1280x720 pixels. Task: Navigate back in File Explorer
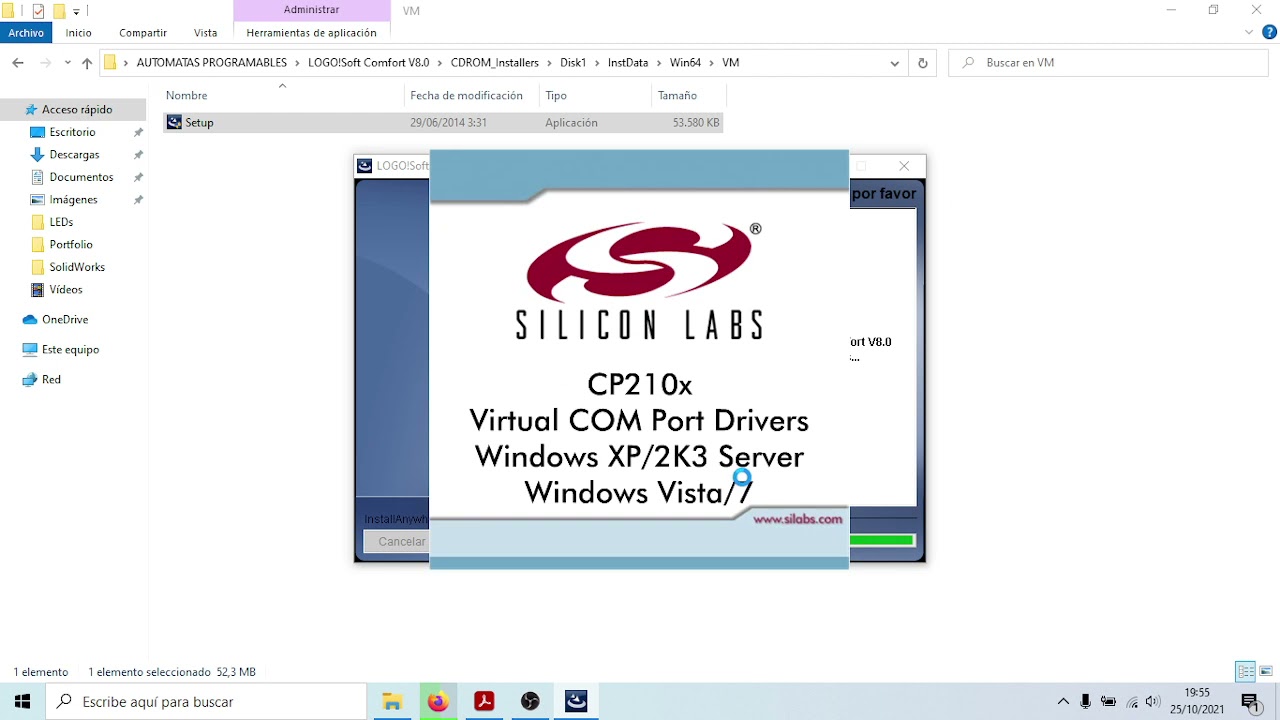18,62
